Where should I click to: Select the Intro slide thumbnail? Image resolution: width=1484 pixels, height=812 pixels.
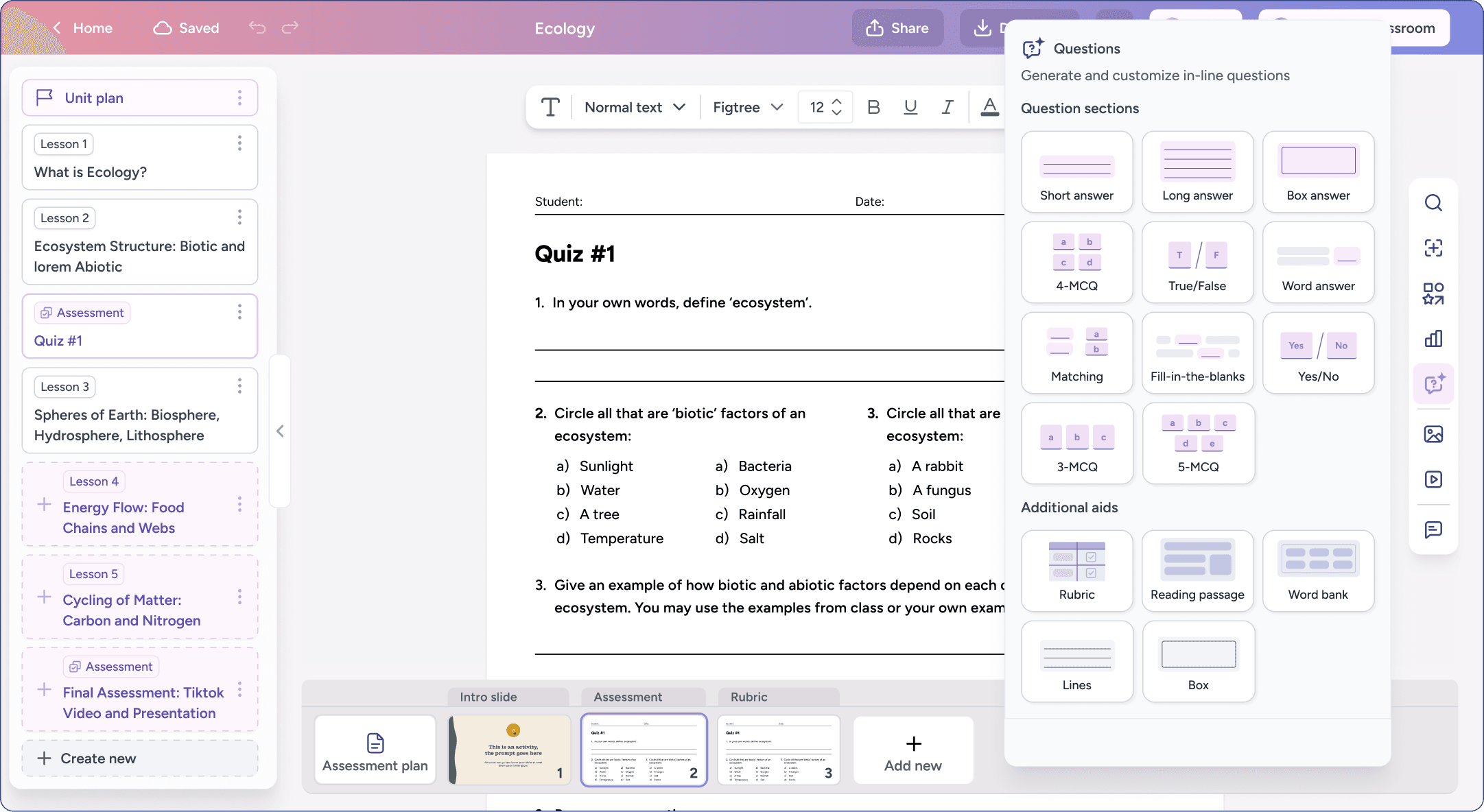click(x=510, y=750)
